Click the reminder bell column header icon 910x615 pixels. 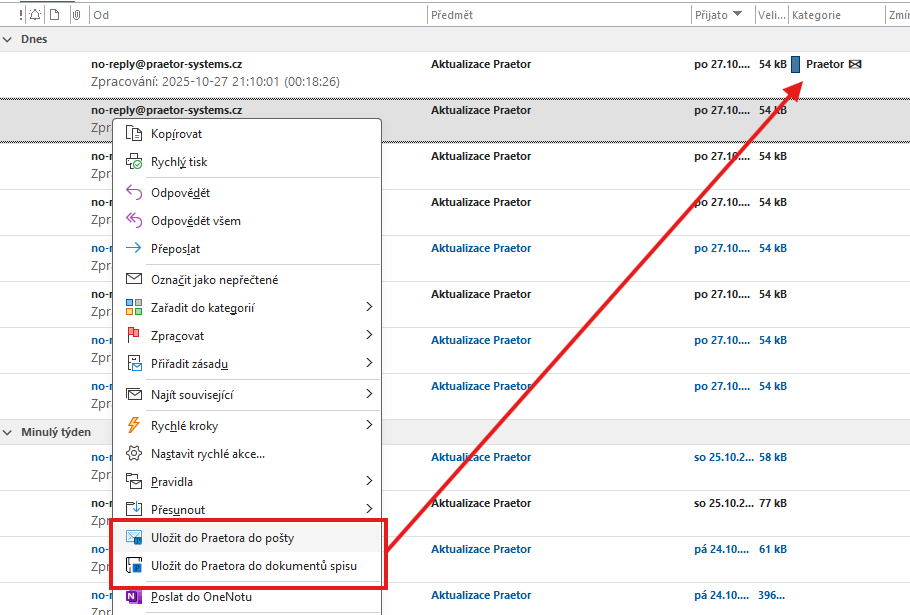pos(36,15)
